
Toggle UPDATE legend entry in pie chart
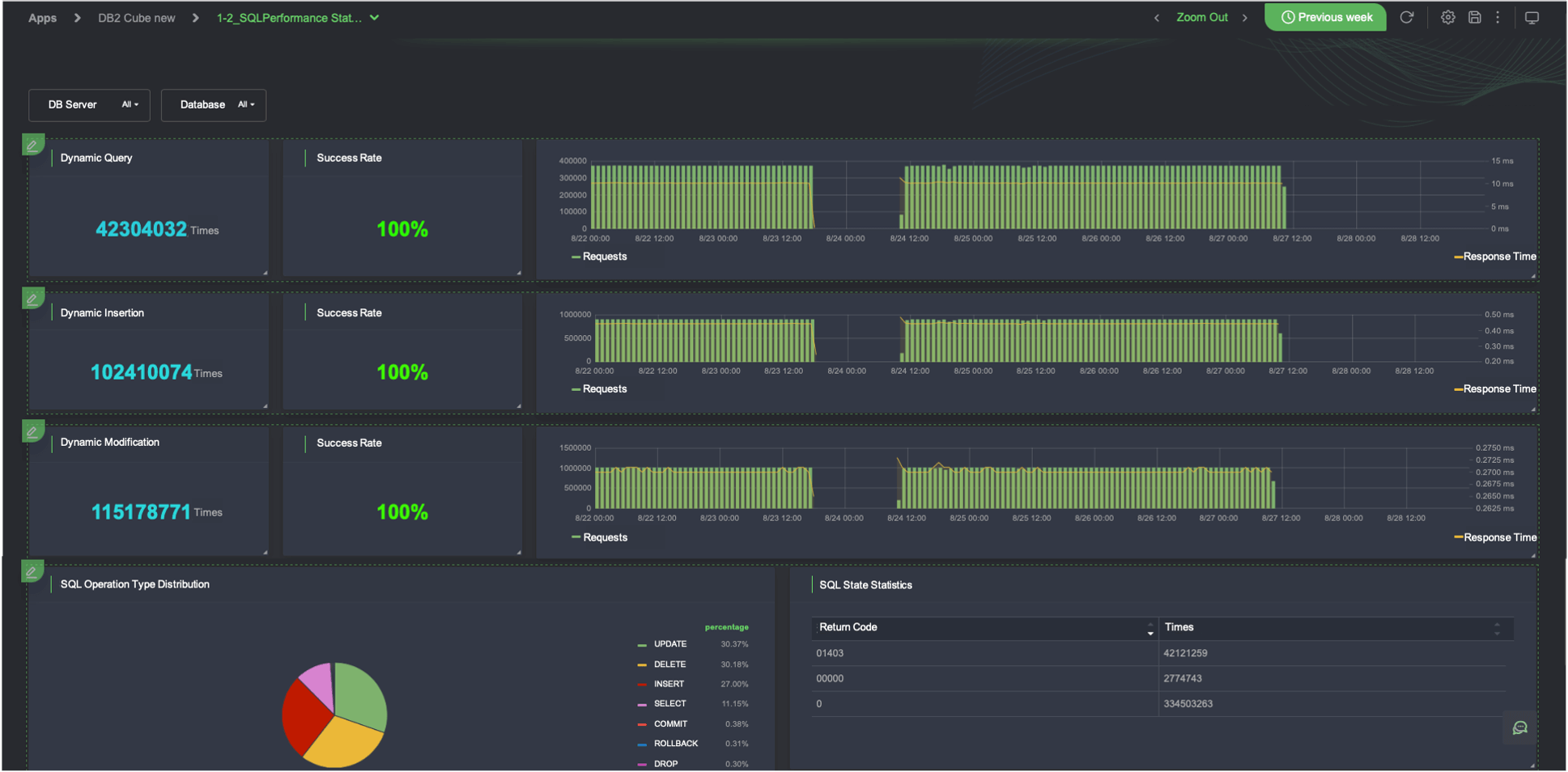[669, 644]
